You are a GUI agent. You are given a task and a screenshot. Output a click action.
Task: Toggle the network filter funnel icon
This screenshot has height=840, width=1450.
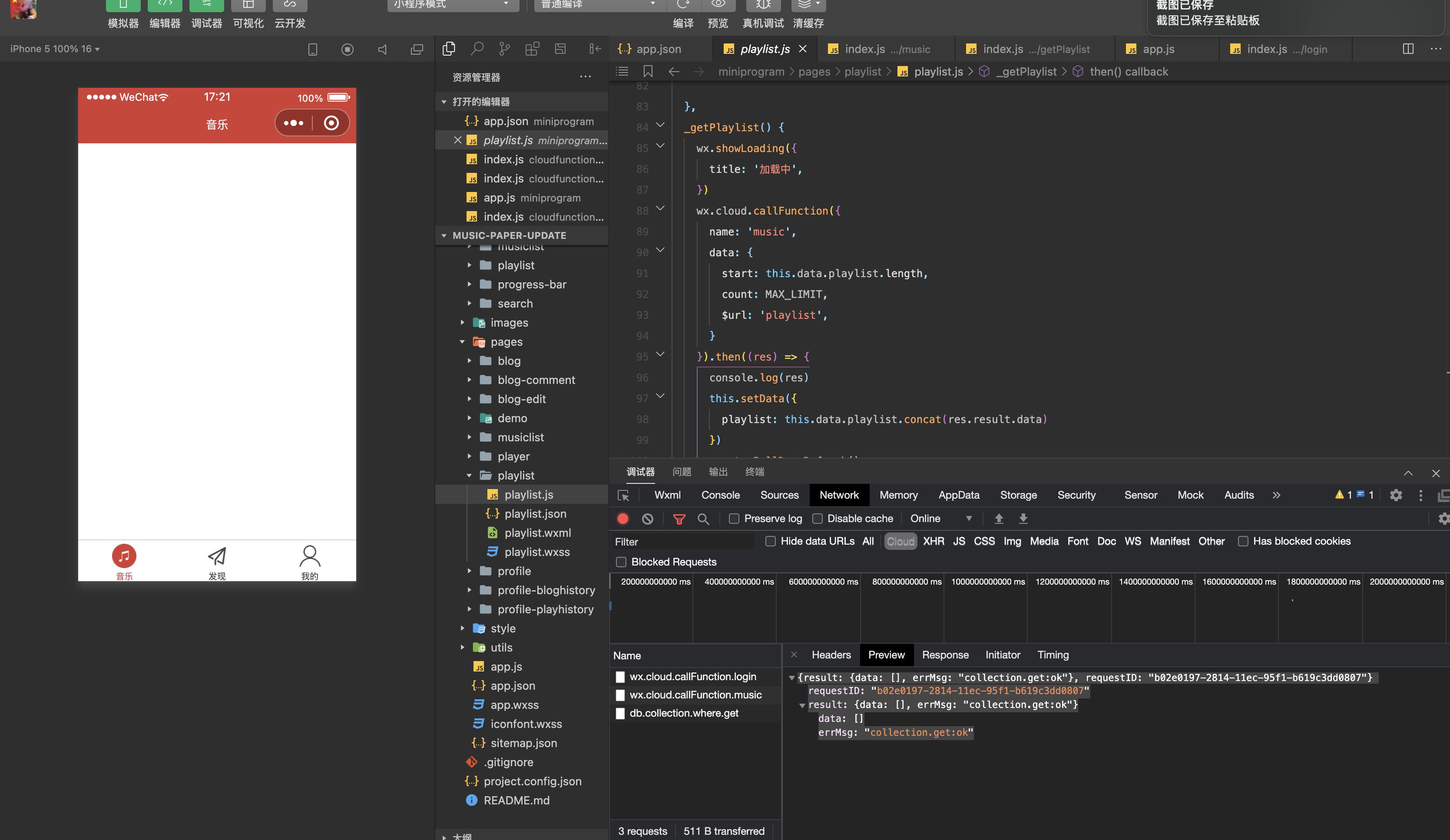point(679,519)
